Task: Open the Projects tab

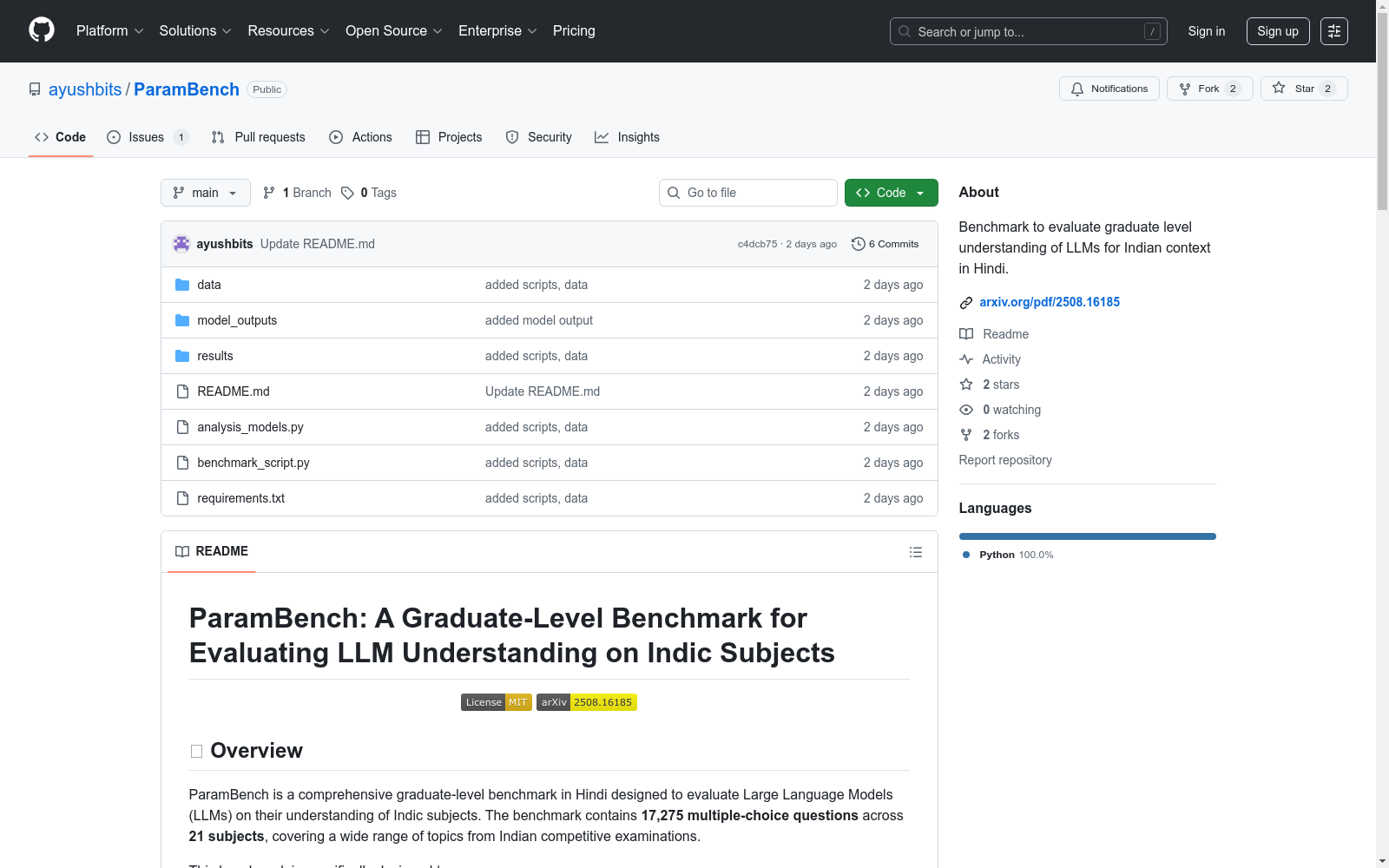Action: [449, 137]
